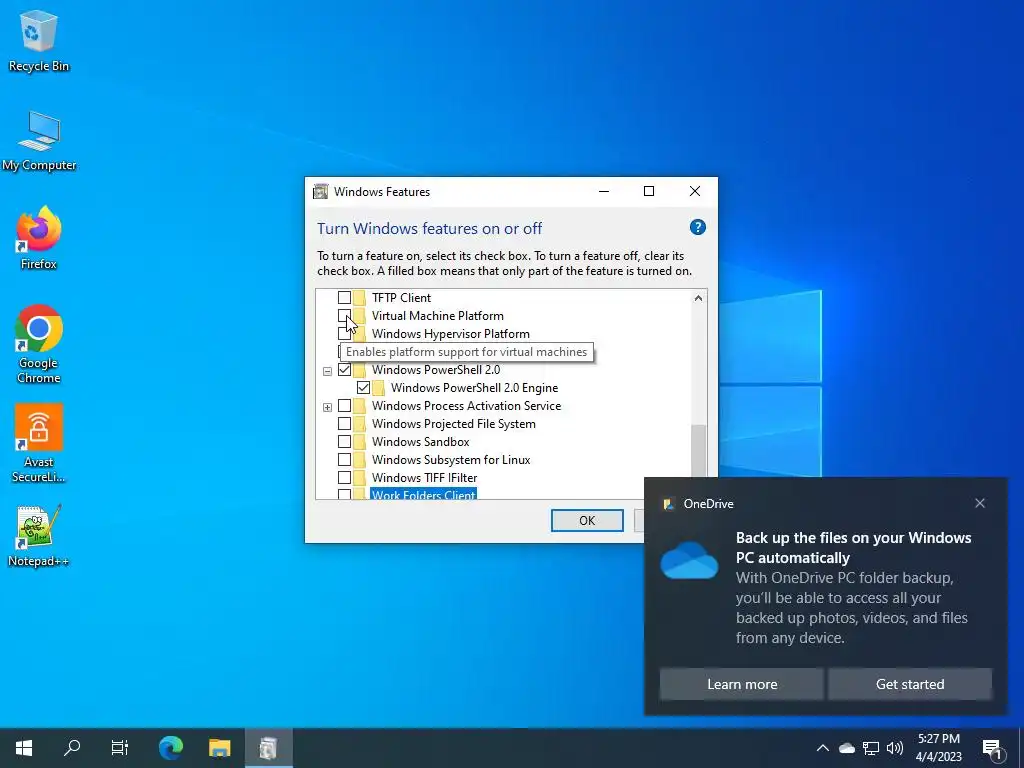Click the OneDrive cloud logo in the notification

tap(689, 560)
